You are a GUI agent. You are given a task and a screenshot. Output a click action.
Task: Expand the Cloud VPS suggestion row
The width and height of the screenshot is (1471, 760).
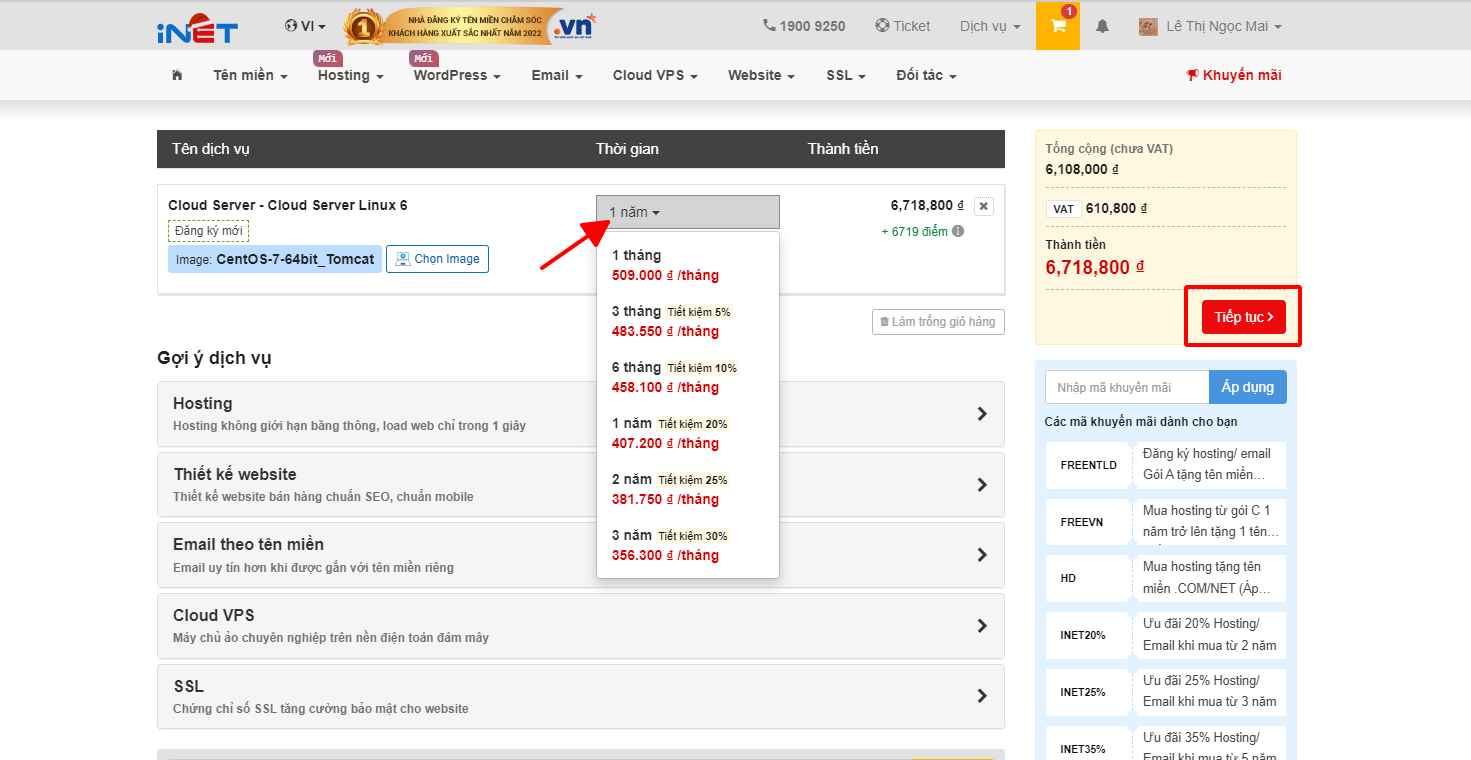tap(581, 626)
